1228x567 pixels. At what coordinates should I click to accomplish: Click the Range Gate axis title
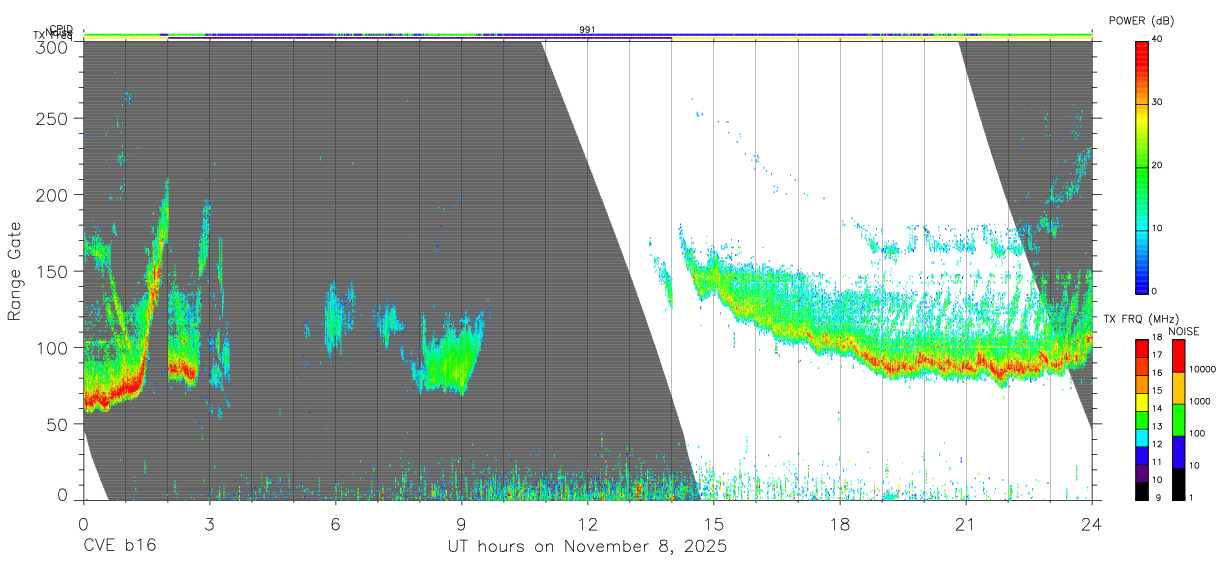15,271
